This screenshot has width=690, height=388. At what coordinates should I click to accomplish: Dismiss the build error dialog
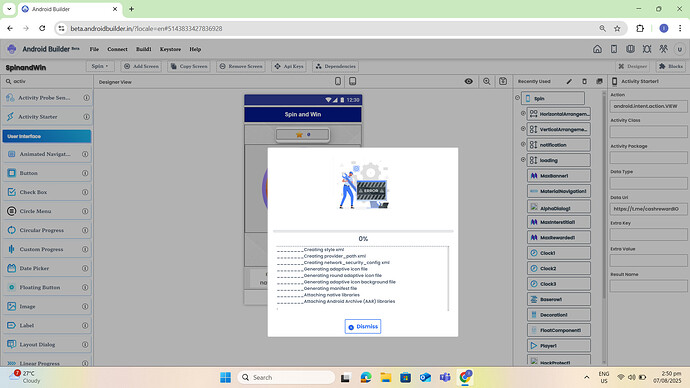tap(363, 326)
